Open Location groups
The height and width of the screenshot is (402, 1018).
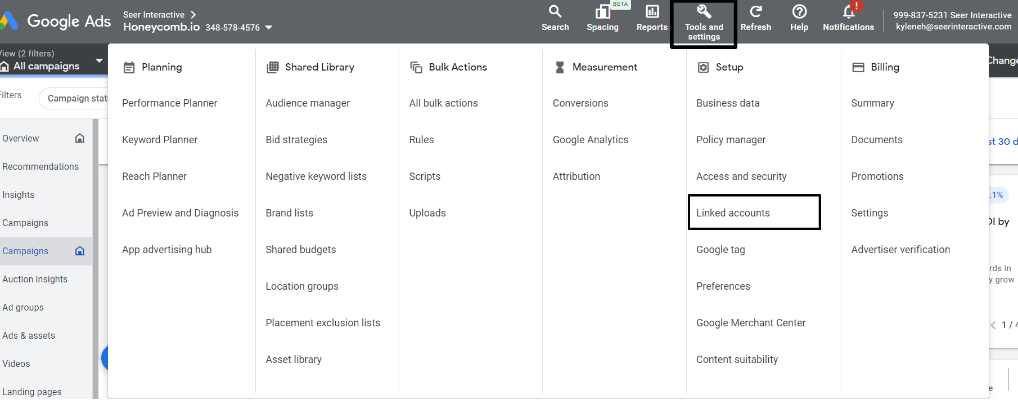coord(302,286)
